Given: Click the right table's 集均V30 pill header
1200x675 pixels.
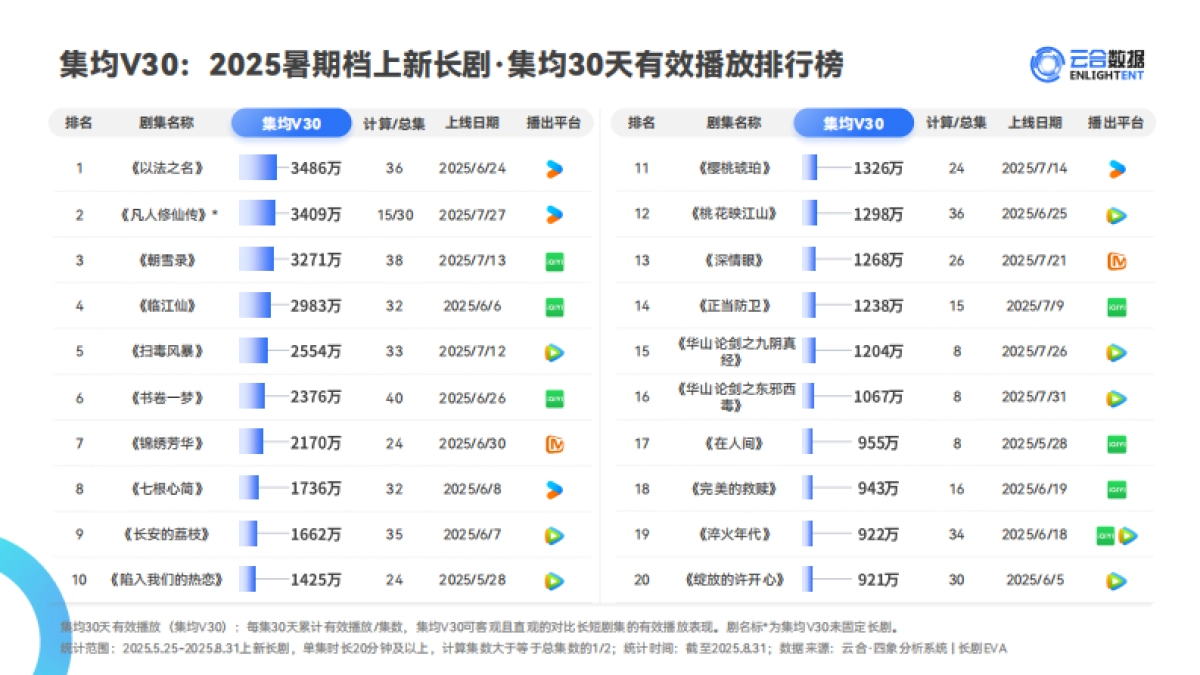Looking at the screenshot, I should point(853,123).
